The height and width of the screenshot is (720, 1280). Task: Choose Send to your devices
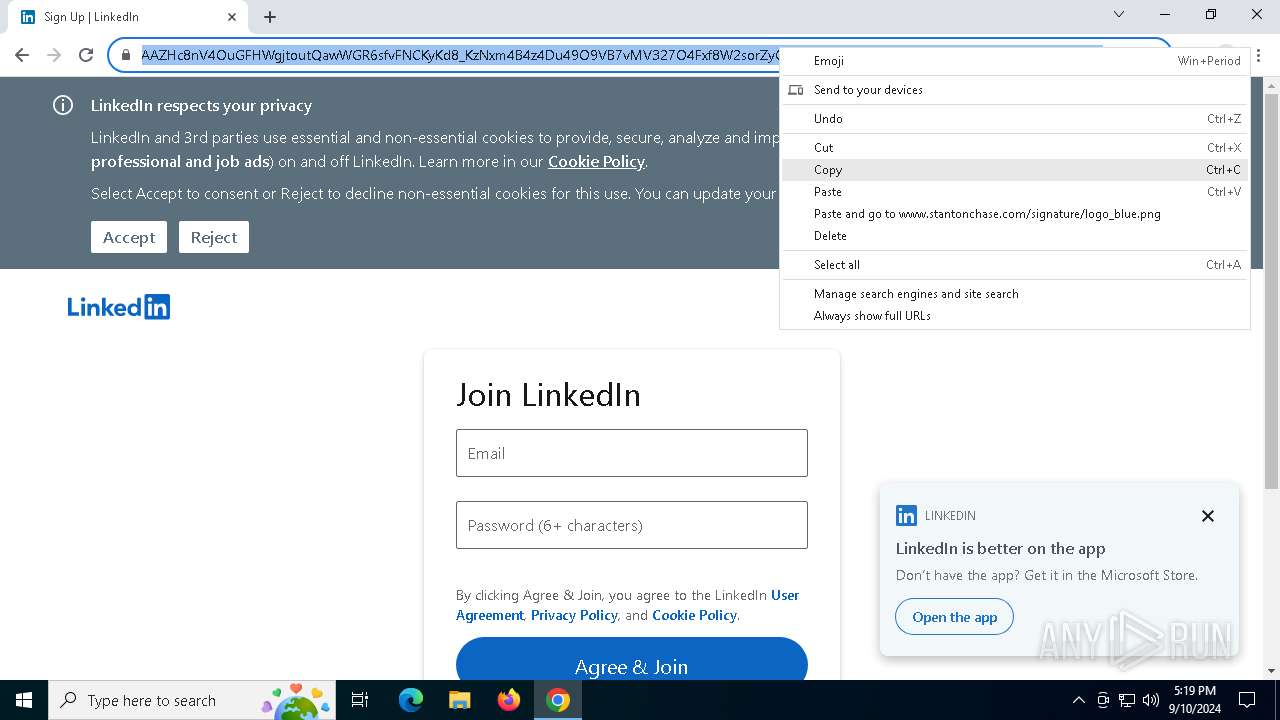pyautogui.click(x=1015, y=90)
